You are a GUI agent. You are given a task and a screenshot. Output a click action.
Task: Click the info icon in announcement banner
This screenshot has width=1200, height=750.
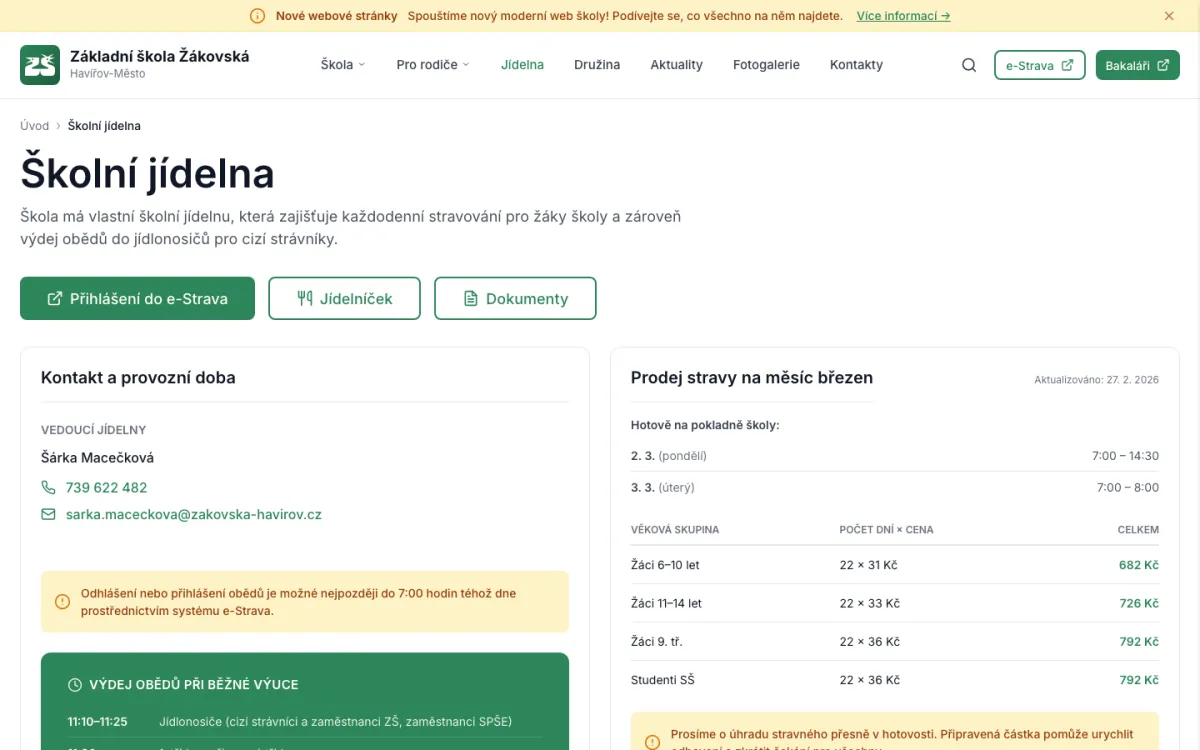[x=257, y=16]
